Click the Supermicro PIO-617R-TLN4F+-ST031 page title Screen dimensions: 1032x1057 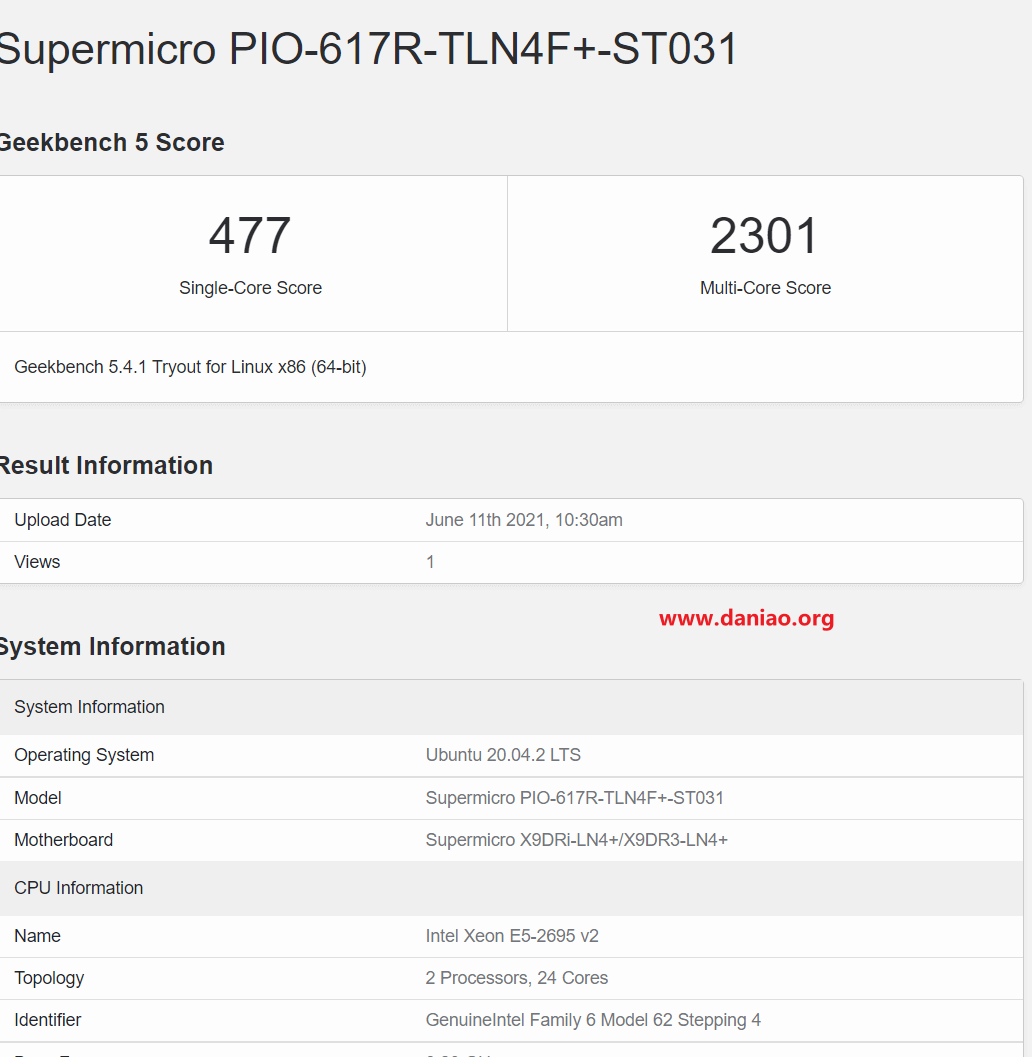coord(368,49)
